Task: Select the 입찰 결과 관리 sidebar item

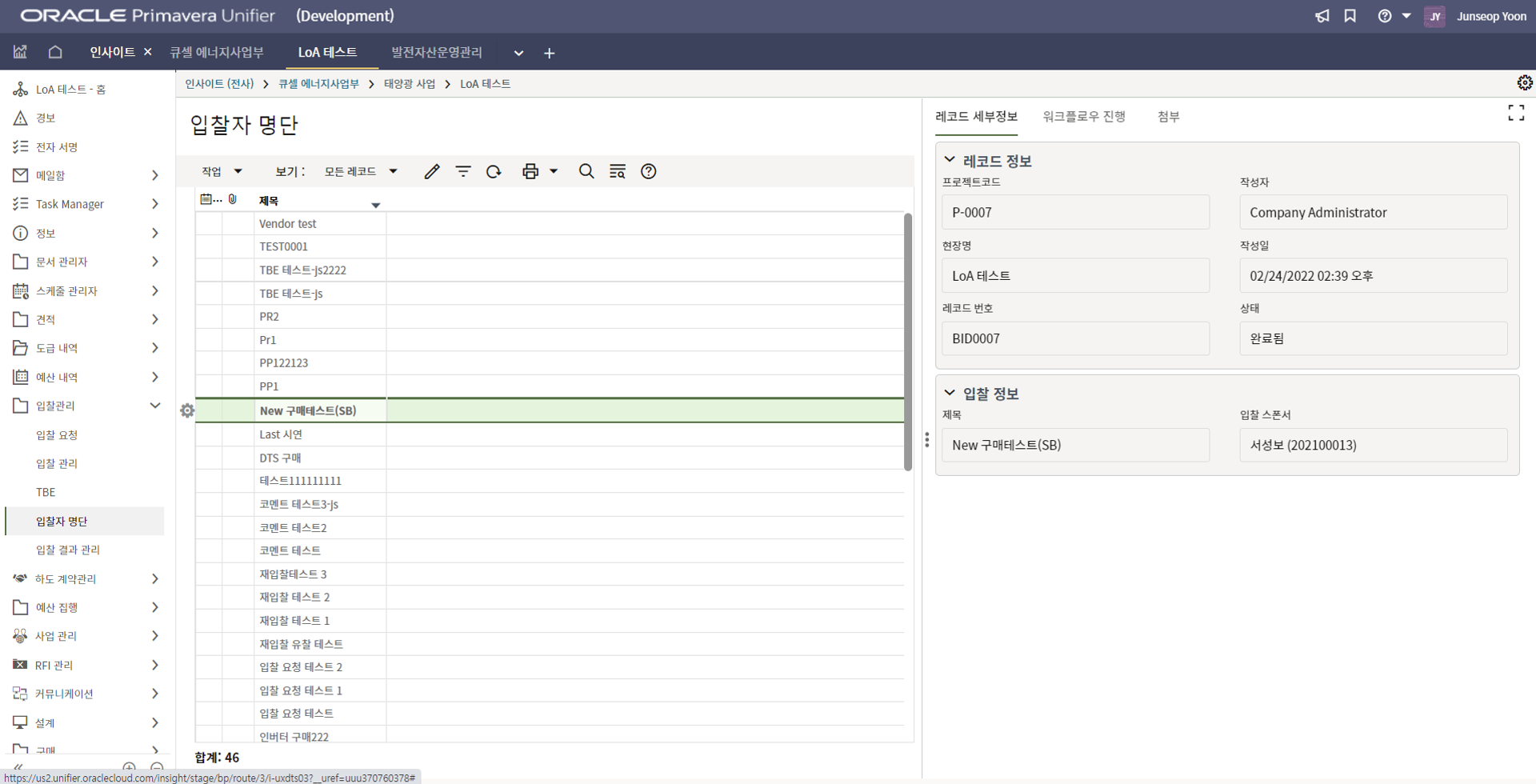Action: tap(68, 550)
